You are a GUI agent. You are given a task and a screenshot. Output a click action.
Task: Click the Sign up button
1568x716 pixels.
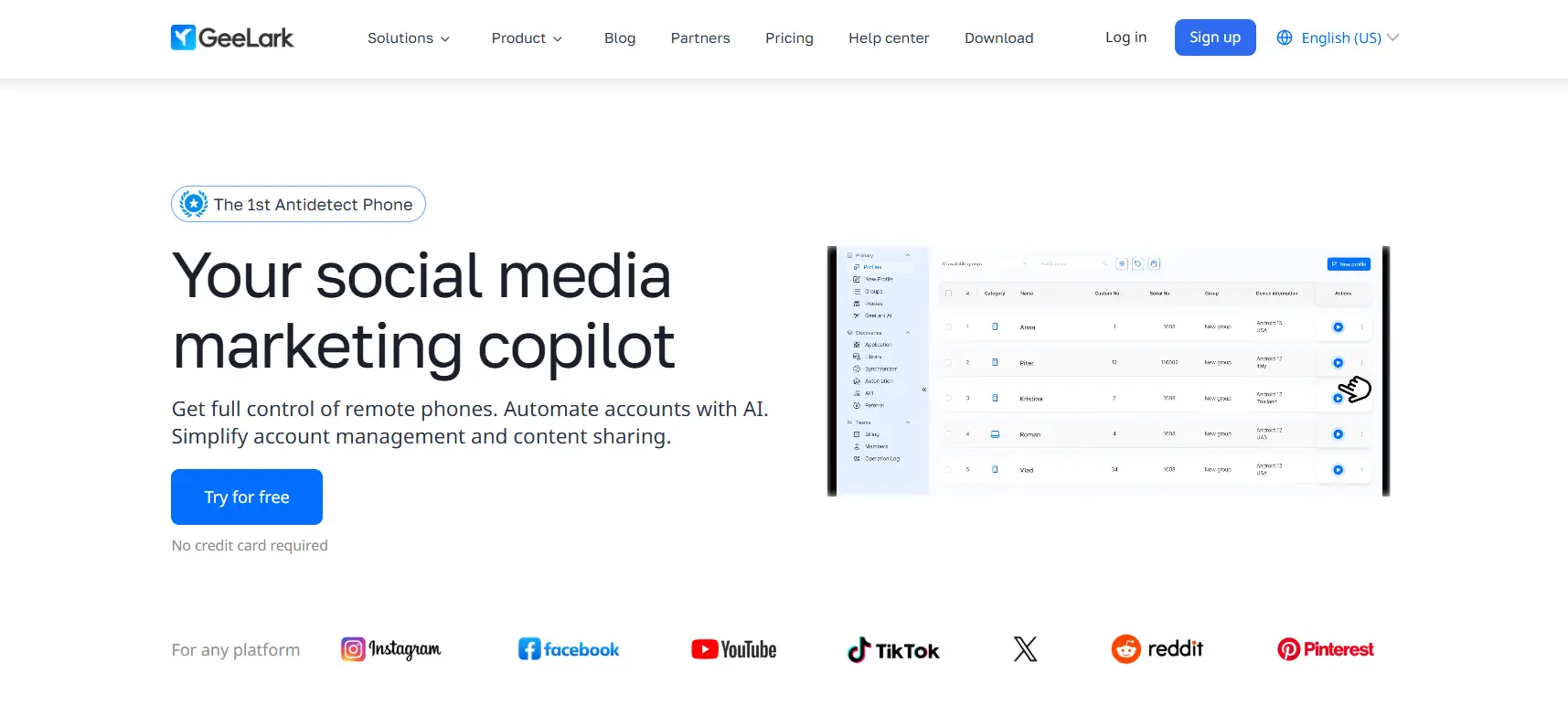[1214, 37]
